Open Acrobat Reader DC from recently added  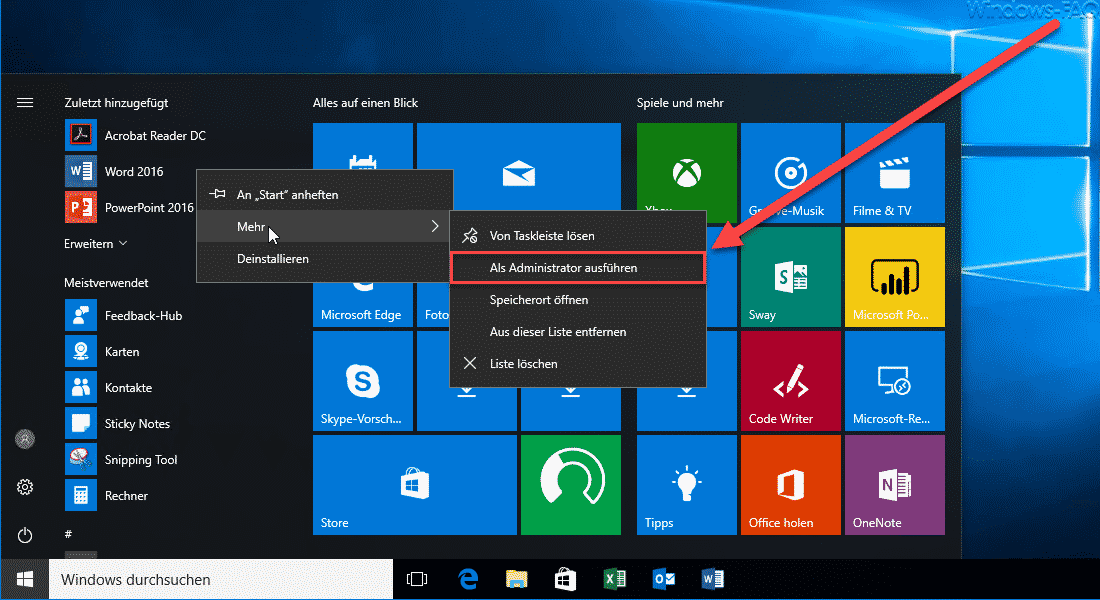coord(135,135)
